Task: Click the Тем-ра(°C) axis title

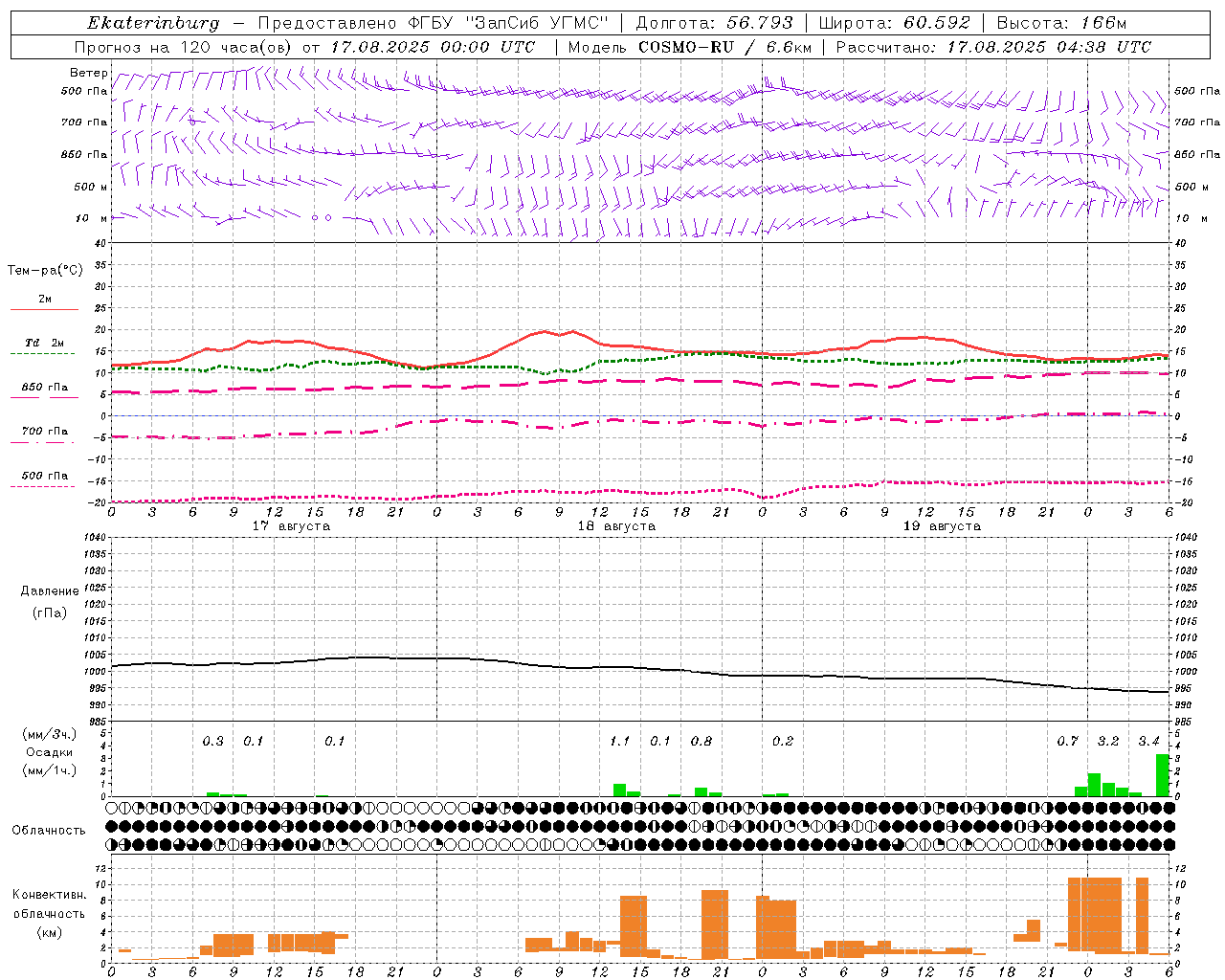Action: click(45, 271)
